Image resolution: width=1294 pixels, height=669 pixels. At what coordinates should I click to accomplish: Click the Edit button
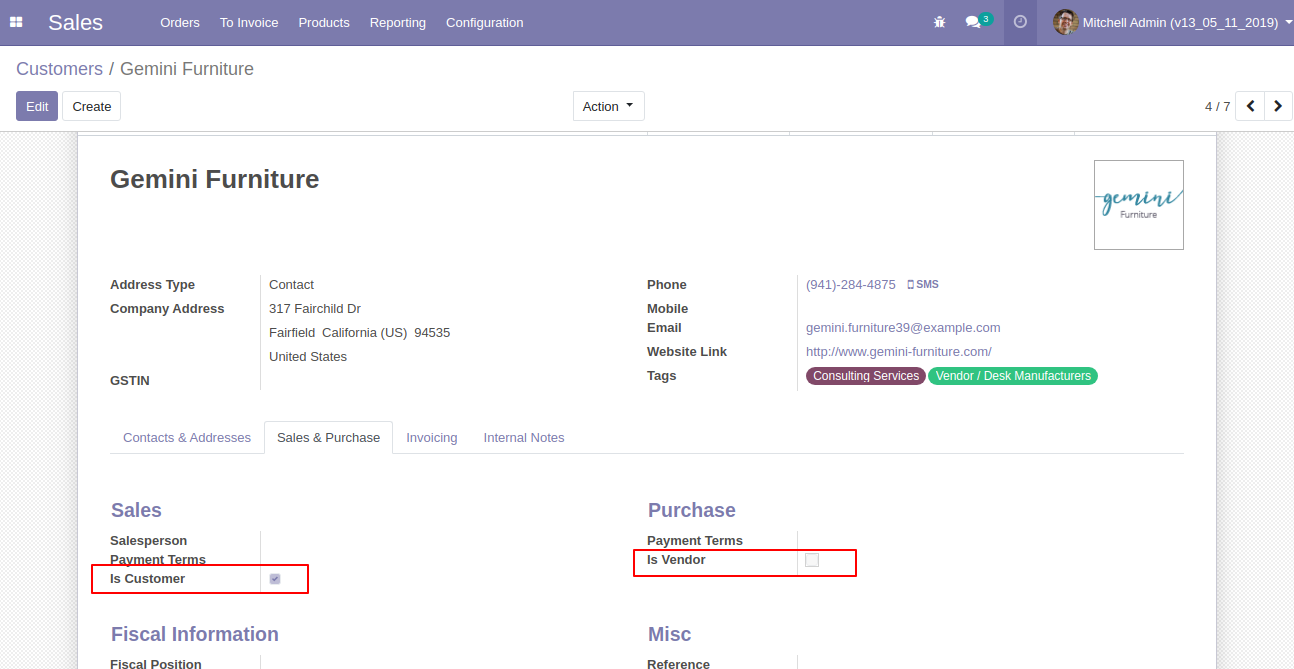point(37,106)
